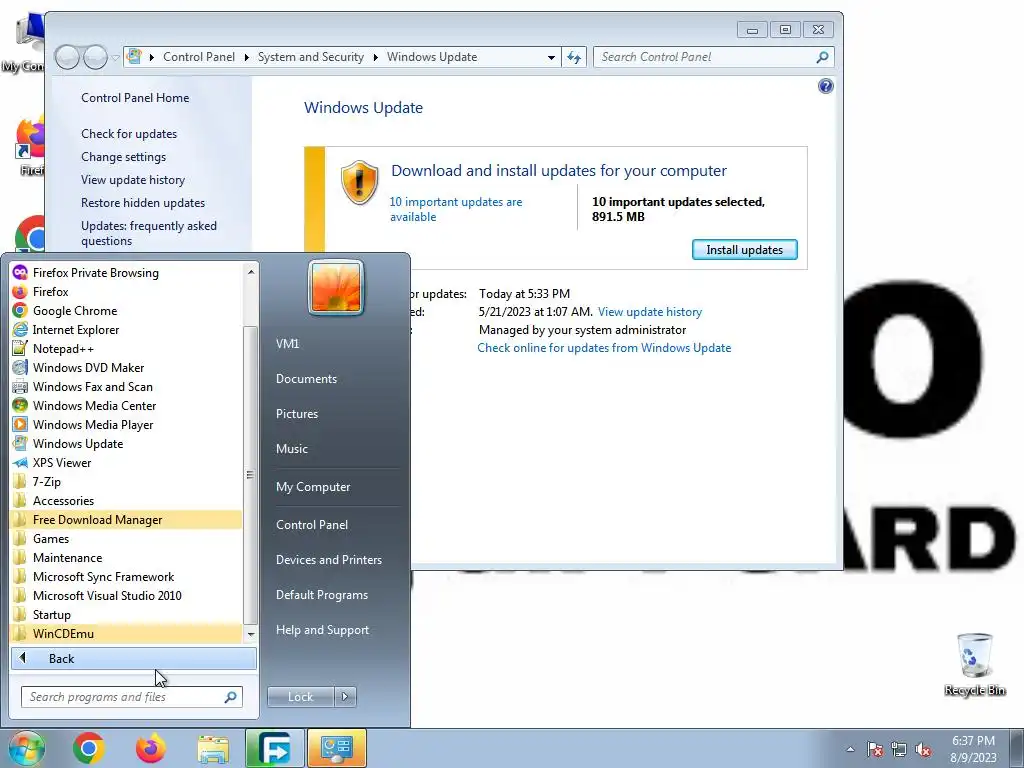1024x768 pixels.
Task: Open Pictures from Start menu
Action: (296, 413)
